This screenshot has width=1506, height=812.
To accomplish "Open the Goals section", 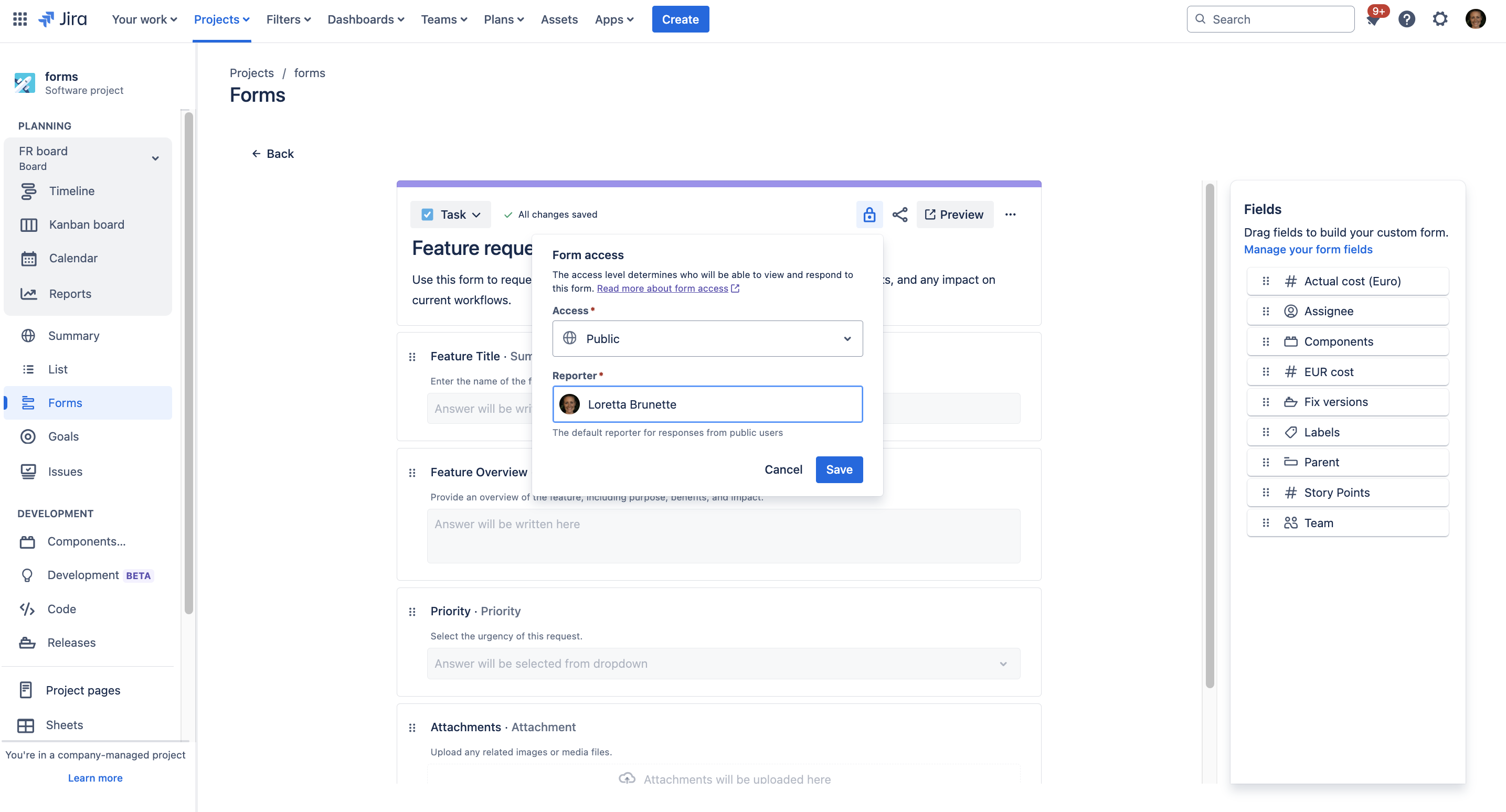I will pyautogui.click(x=63, y=436).
